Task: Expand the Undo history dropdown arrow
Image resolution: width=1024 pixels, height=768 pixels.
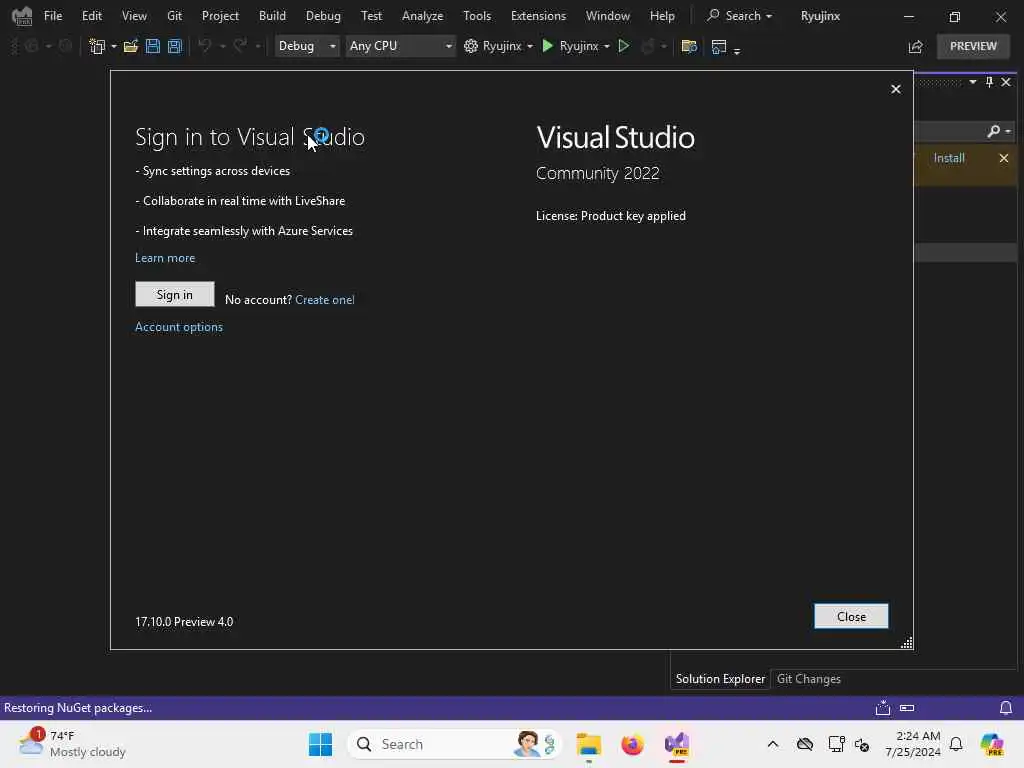Action: 222,46
